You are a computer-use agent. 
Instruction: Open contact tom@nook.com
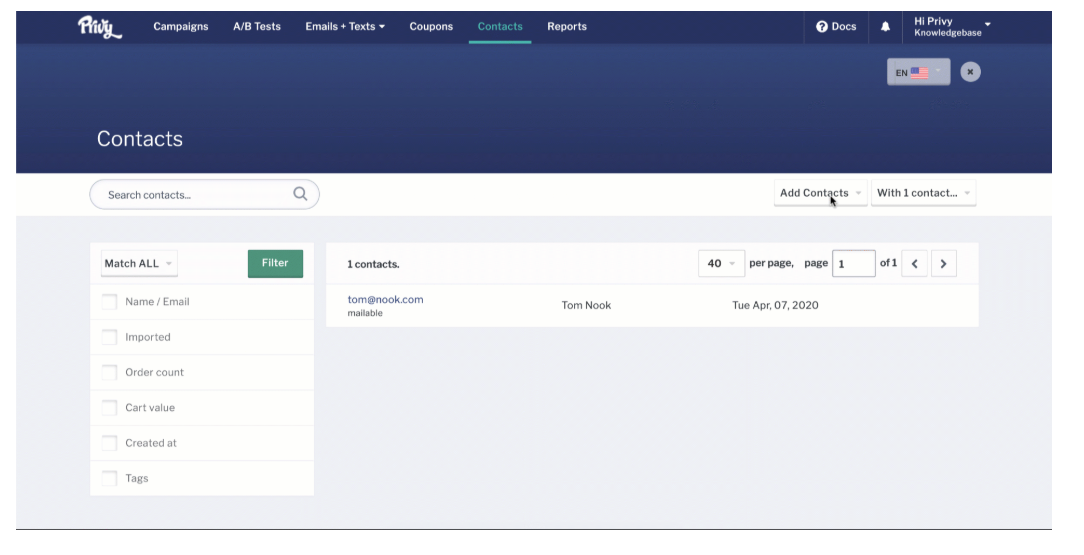click(385, 299)
